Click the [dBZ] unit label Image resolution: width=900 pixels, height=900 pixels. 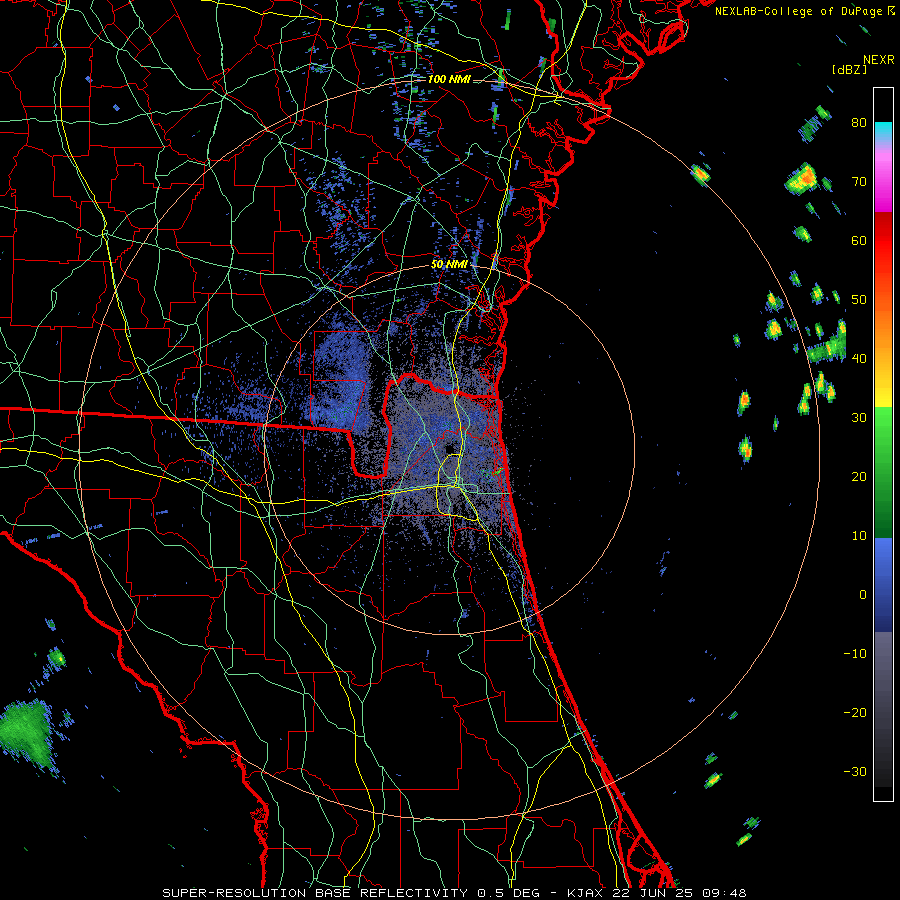pos(849,70)
